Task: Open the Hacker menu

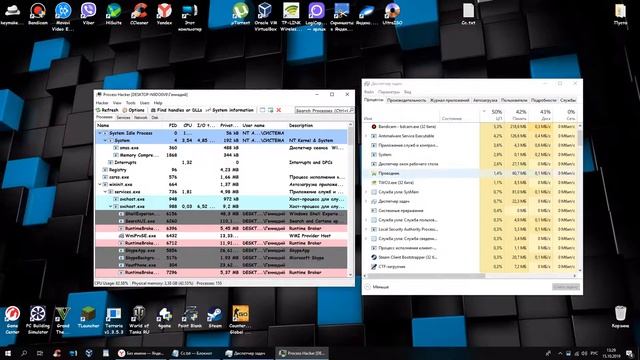Action: (x=102, y=103)
